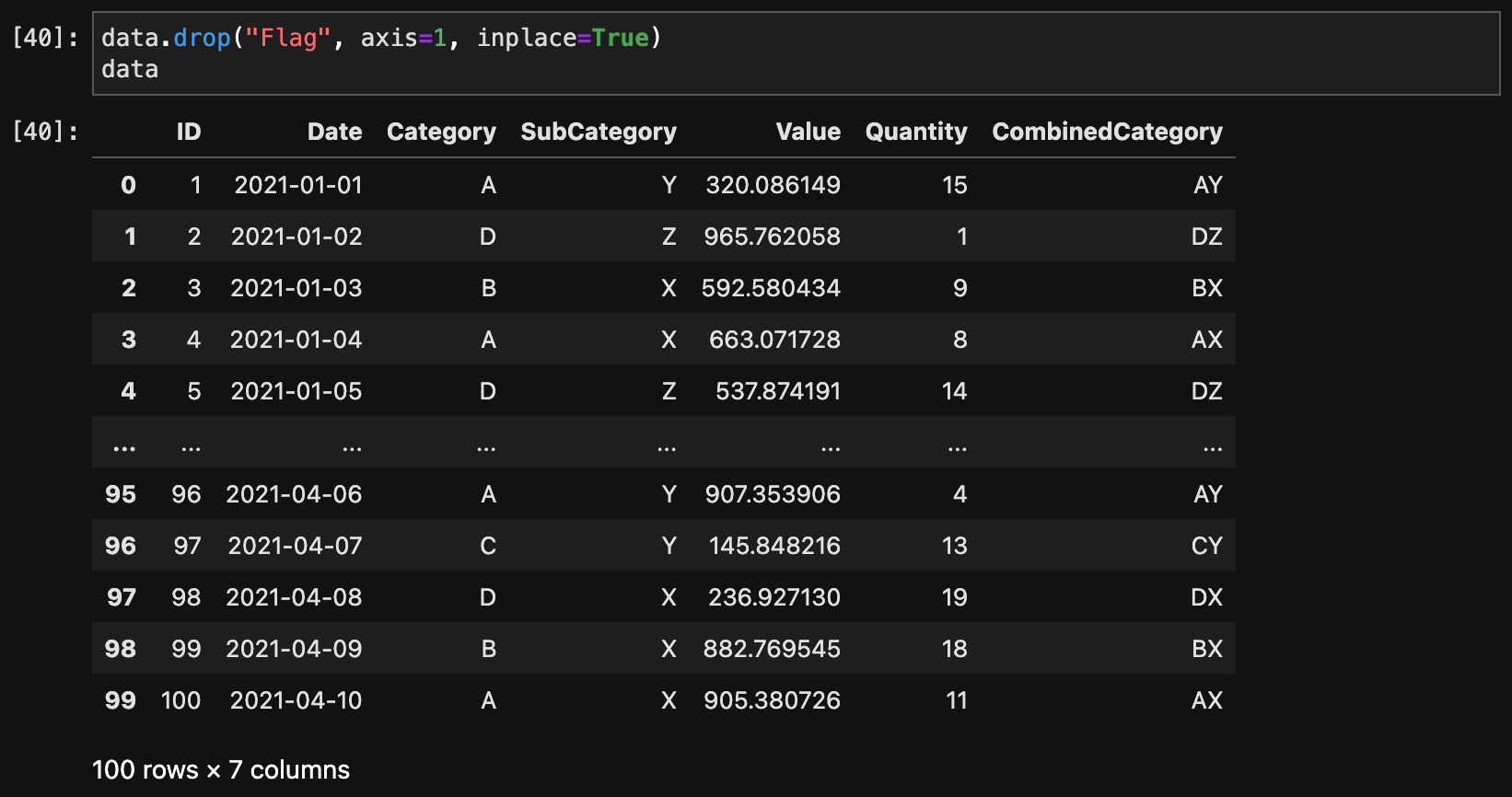Click value 320.086149

(x=773, y=185)
